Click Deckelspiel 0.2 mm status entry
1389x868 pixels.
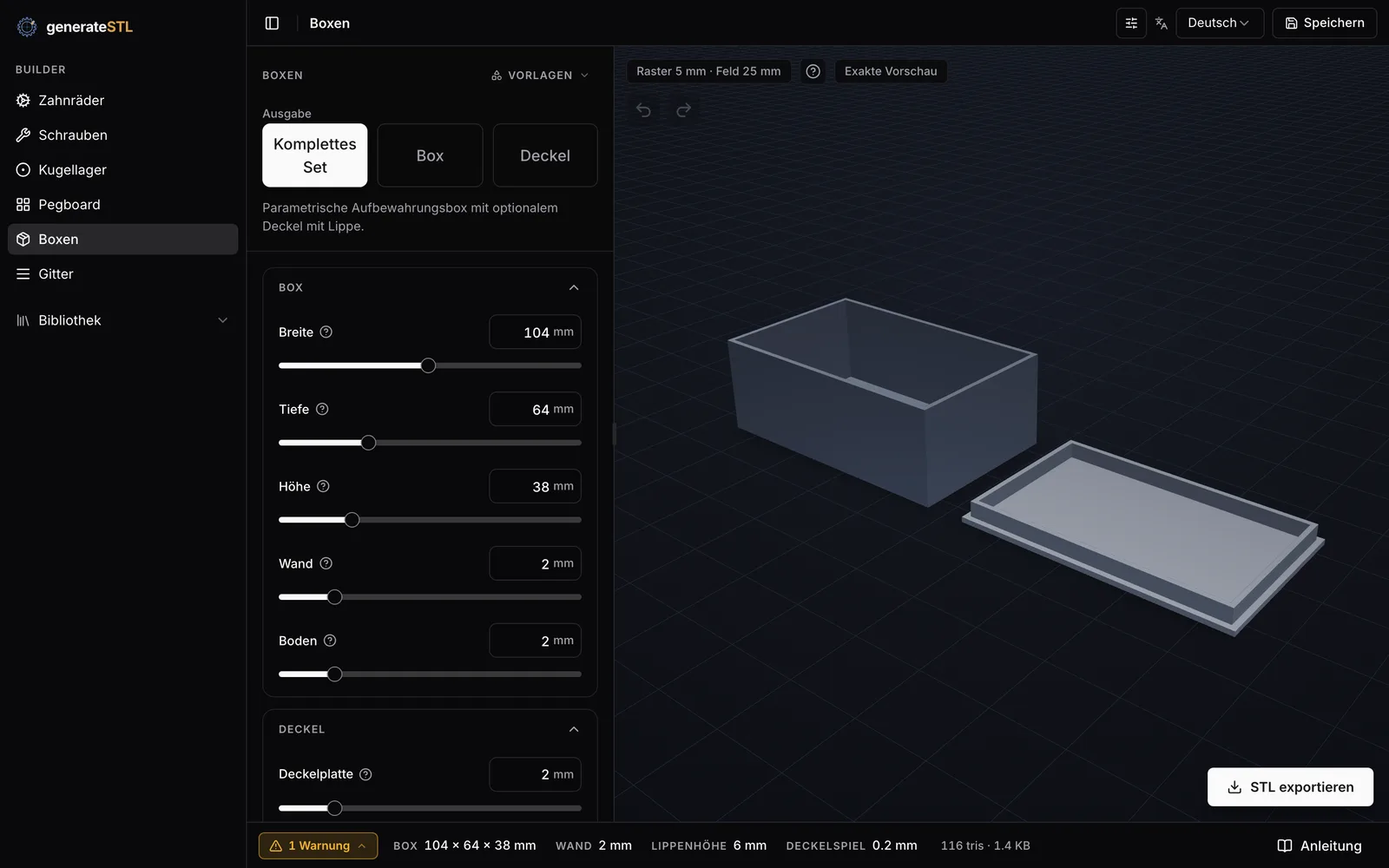click(x=852, y=845)
